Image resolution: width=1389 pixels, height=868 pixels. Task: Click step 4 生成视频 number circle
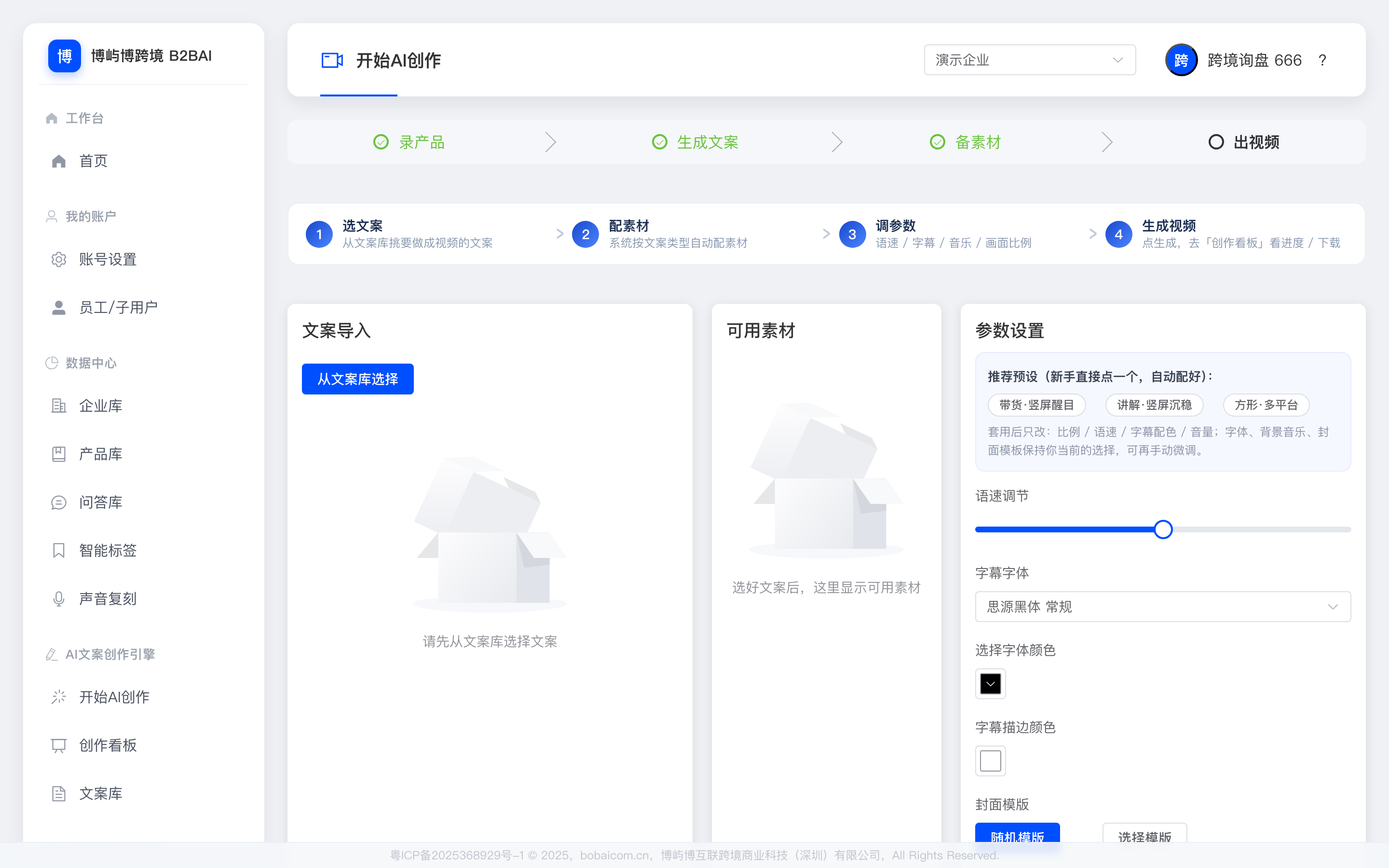(x=1118, y=234)
